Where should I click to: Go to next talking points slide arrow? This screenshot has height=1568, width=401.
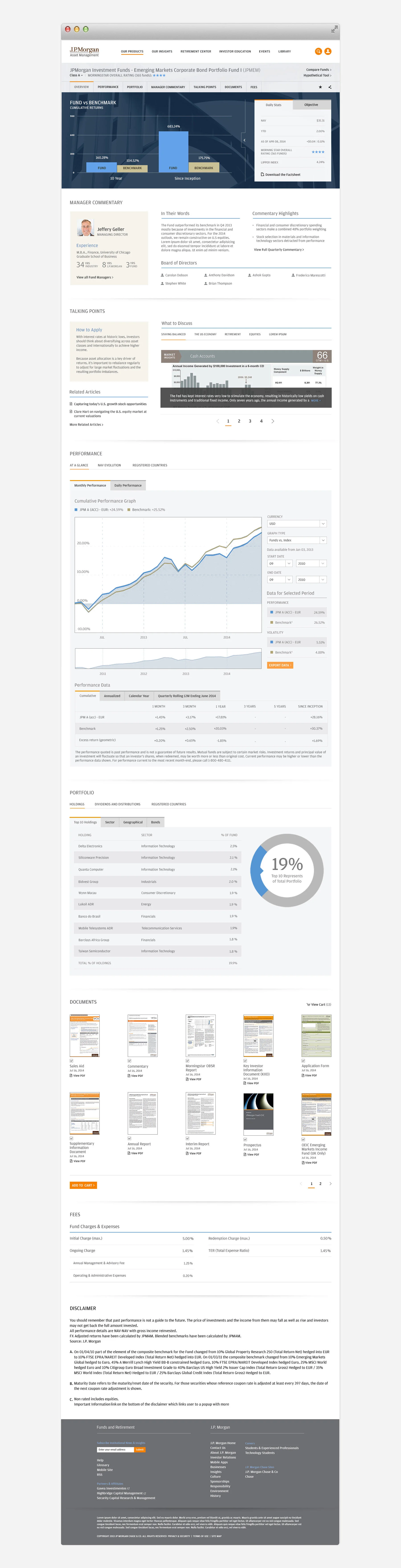coord(273,421)
